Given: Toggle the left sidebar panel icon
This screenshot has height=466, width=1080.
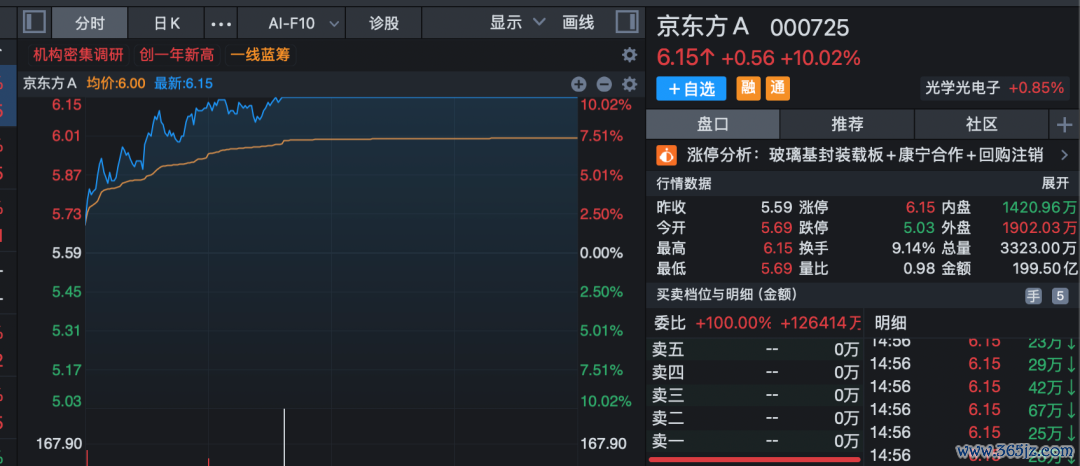Looking at the screenshot, I should coord(34,23).
